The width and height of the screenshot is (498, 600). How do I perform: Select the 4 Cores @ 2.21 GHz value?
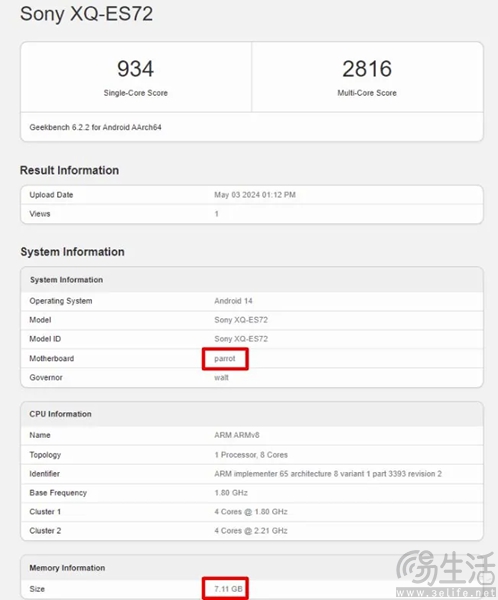(x=251, y=531)
